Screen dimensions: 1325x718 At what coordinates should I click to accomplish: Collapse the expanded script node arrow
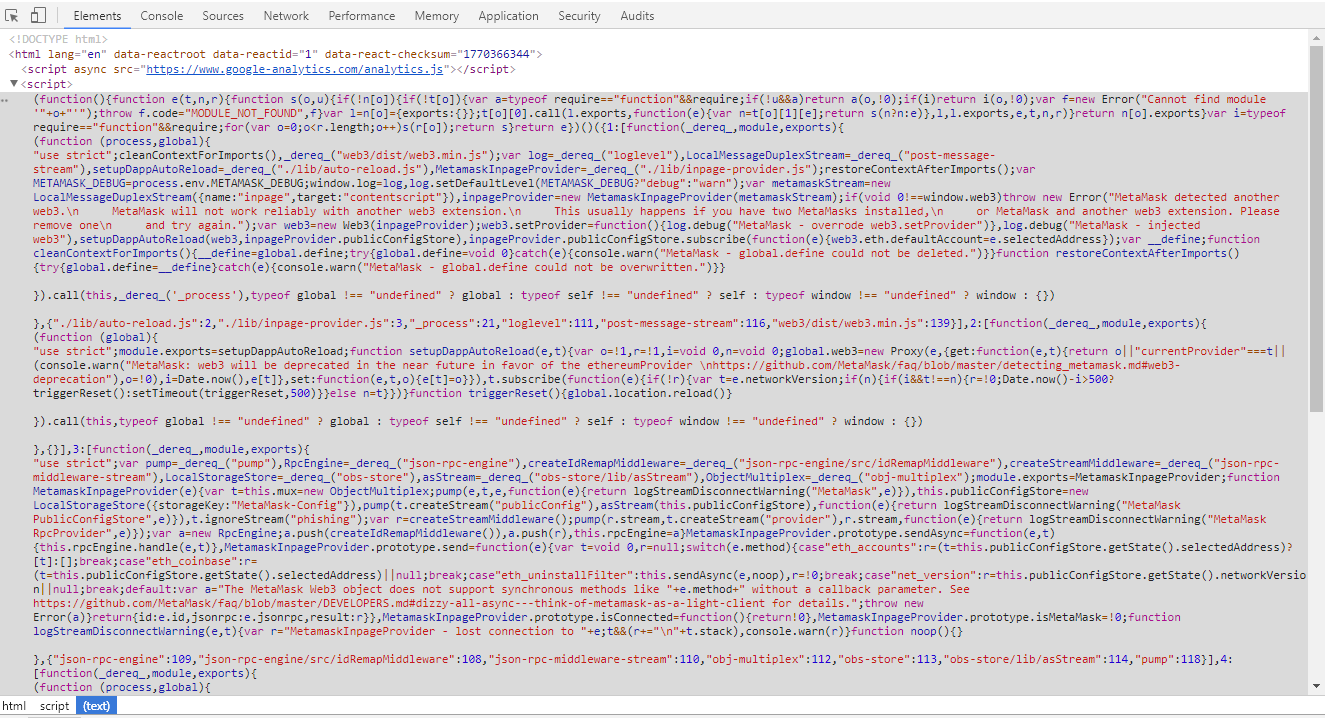point(14,84)
